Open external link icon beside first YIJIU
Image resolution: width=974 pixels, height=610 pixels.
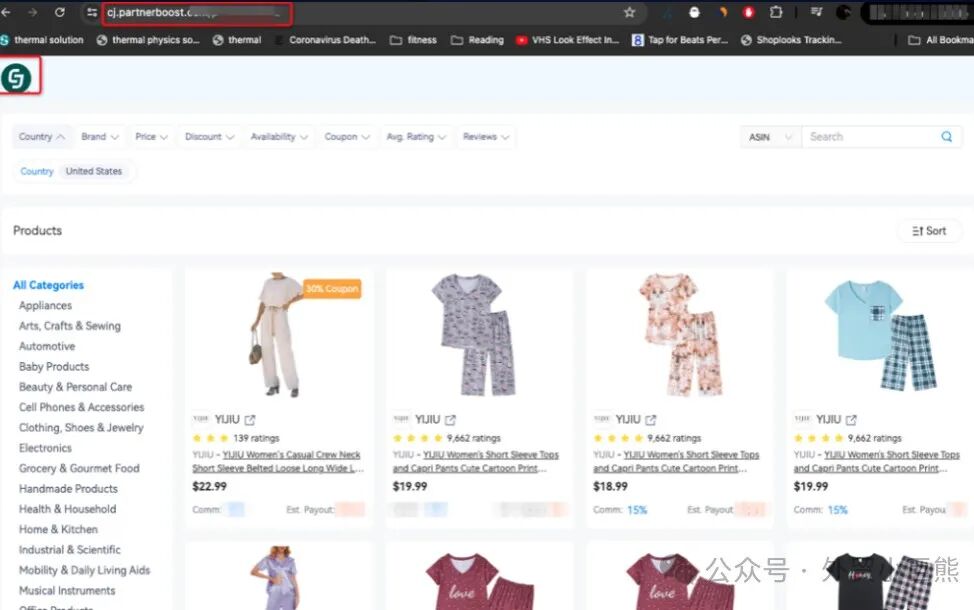[250, 420]
